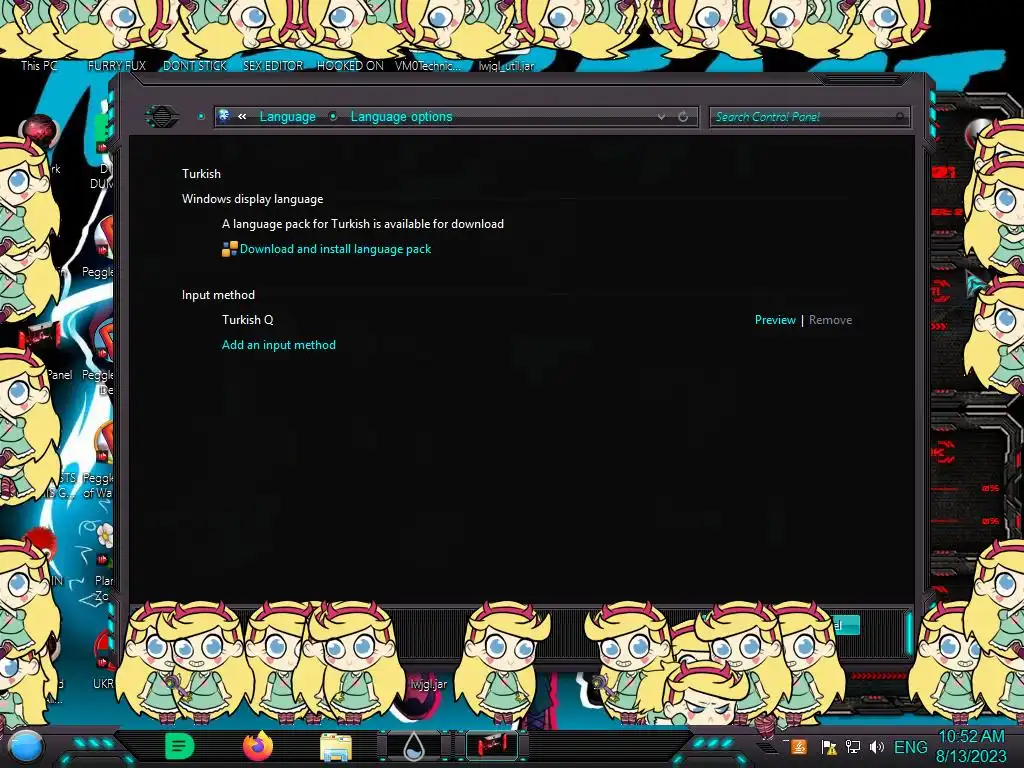
Task: Select the lwjgl_util.jar desktop file
Action: point(506,65)
